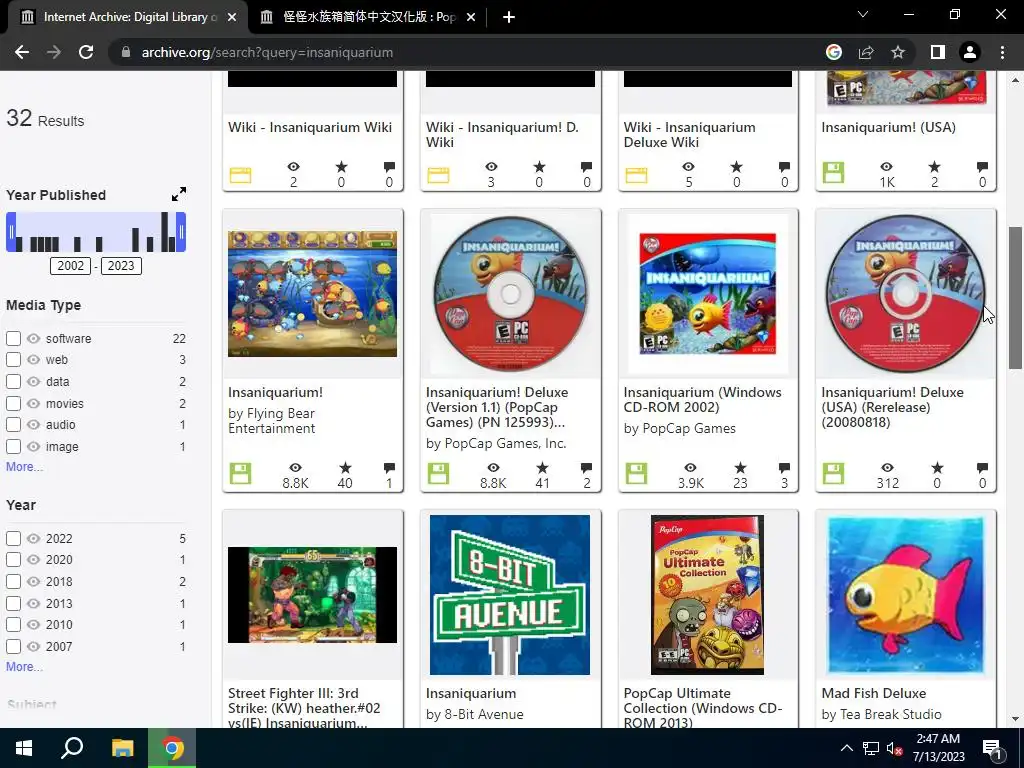Click the software floppy icon on Flying Bear Insaniquarium! card

click(x=240, y=473)
